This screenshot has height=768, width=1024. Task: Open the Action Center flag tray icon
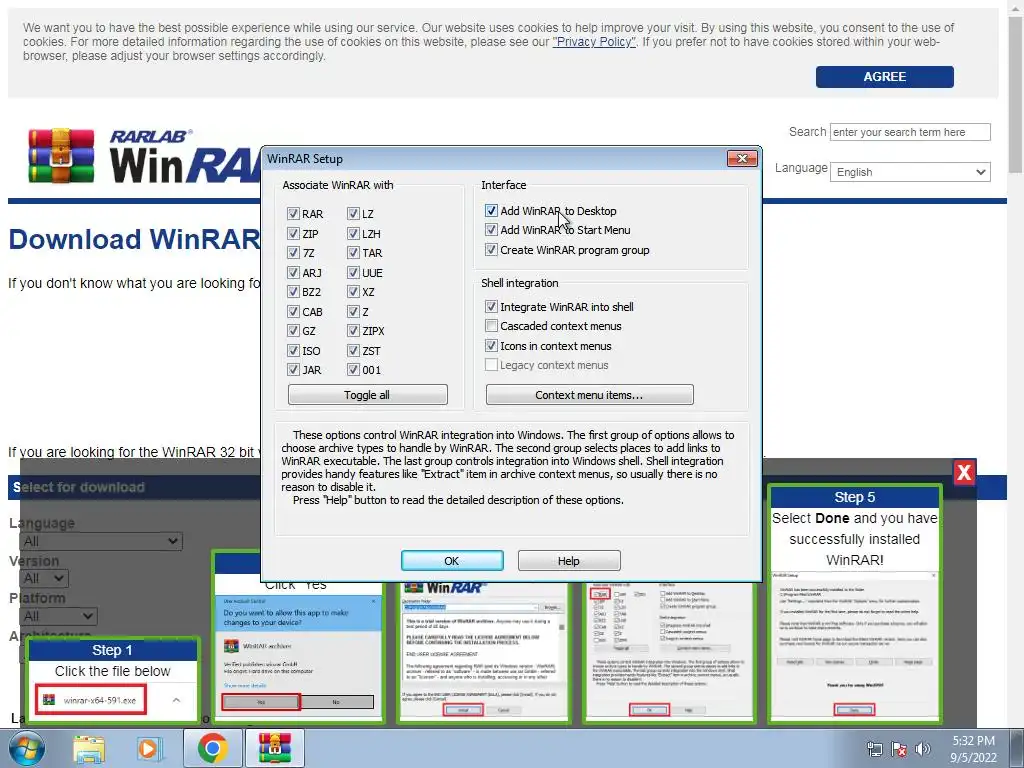pos(899,749)
